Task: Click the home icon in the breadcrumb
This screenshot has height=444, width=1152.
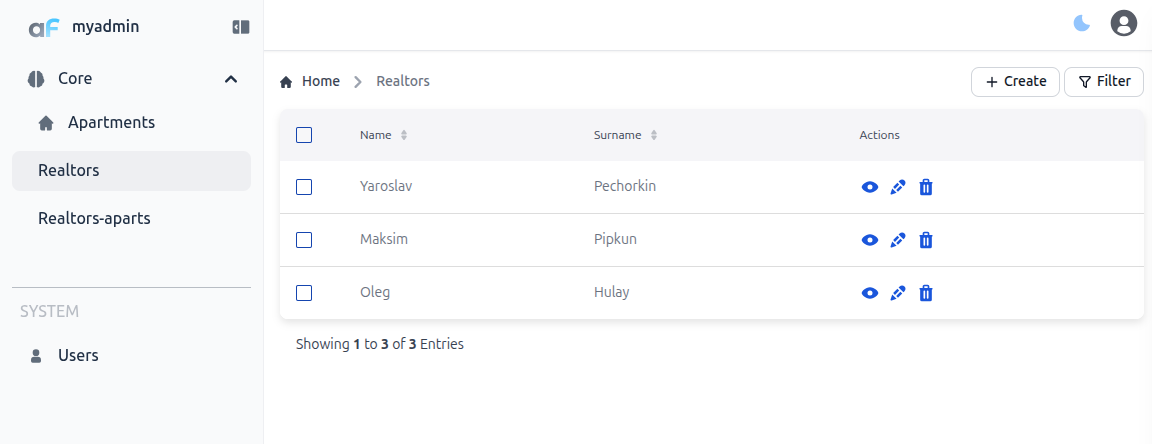Action: 286,82
